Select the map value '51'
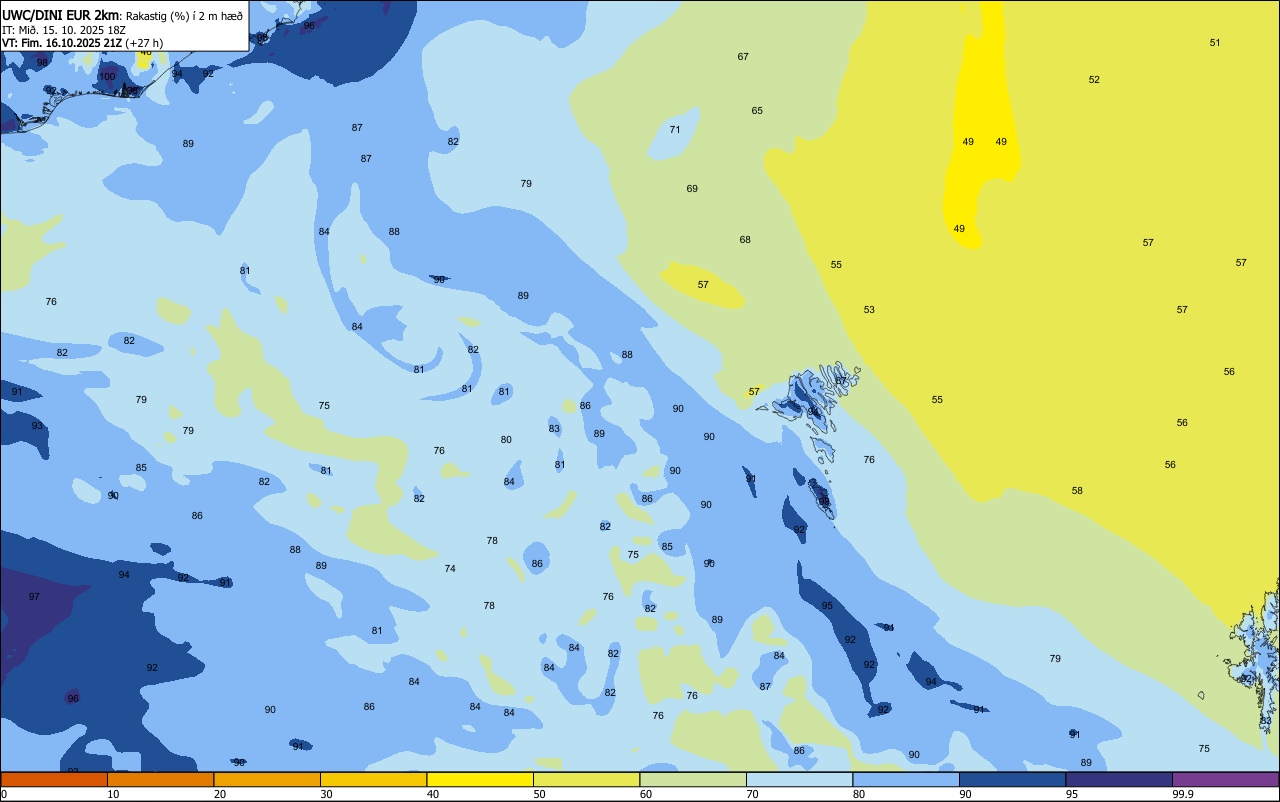 pyautogui.click(x=1215, y=43)
